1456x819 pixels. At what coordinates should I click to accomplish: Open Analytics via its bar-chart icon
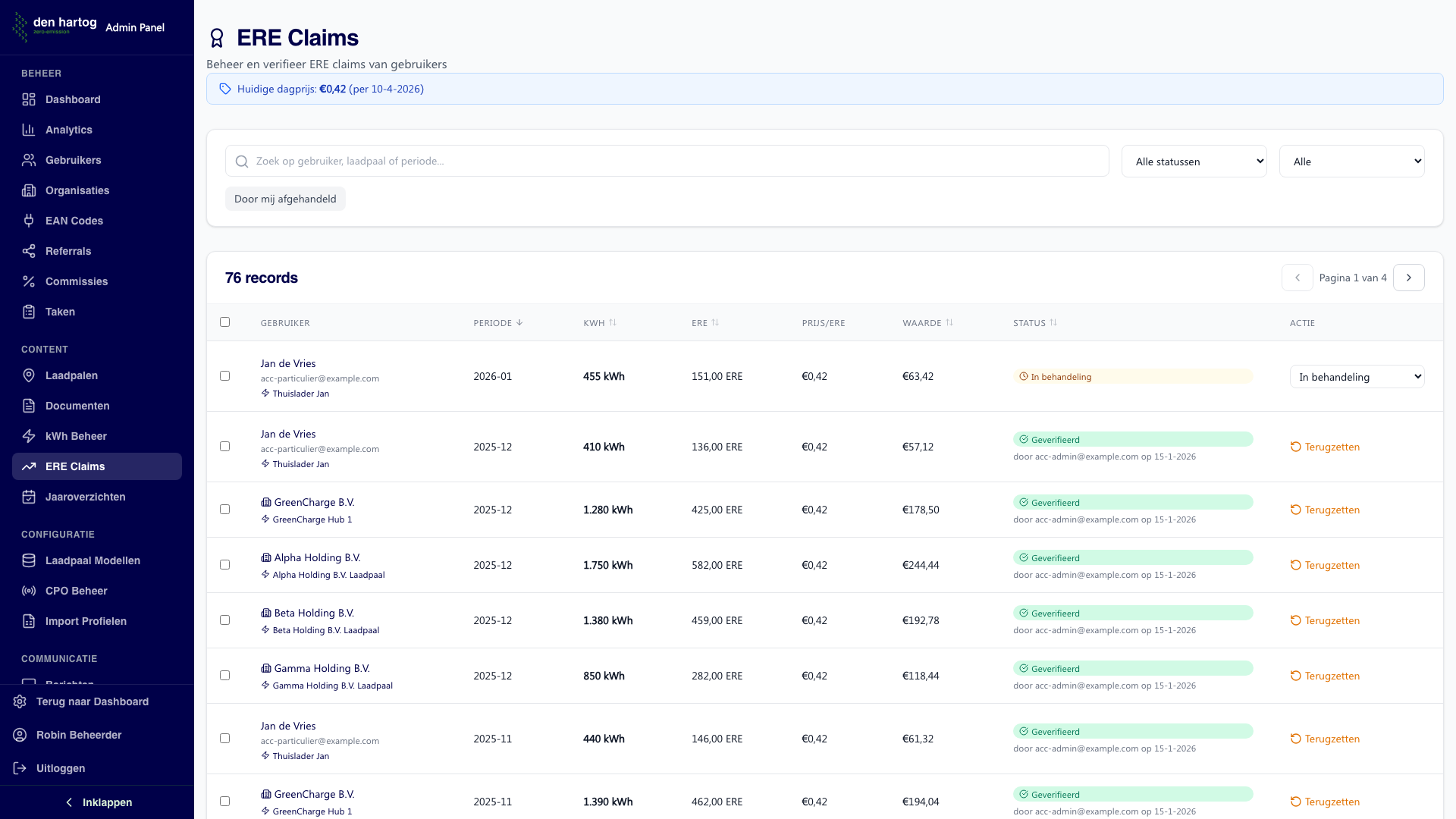pyautogui.click(x=29, y=130)
